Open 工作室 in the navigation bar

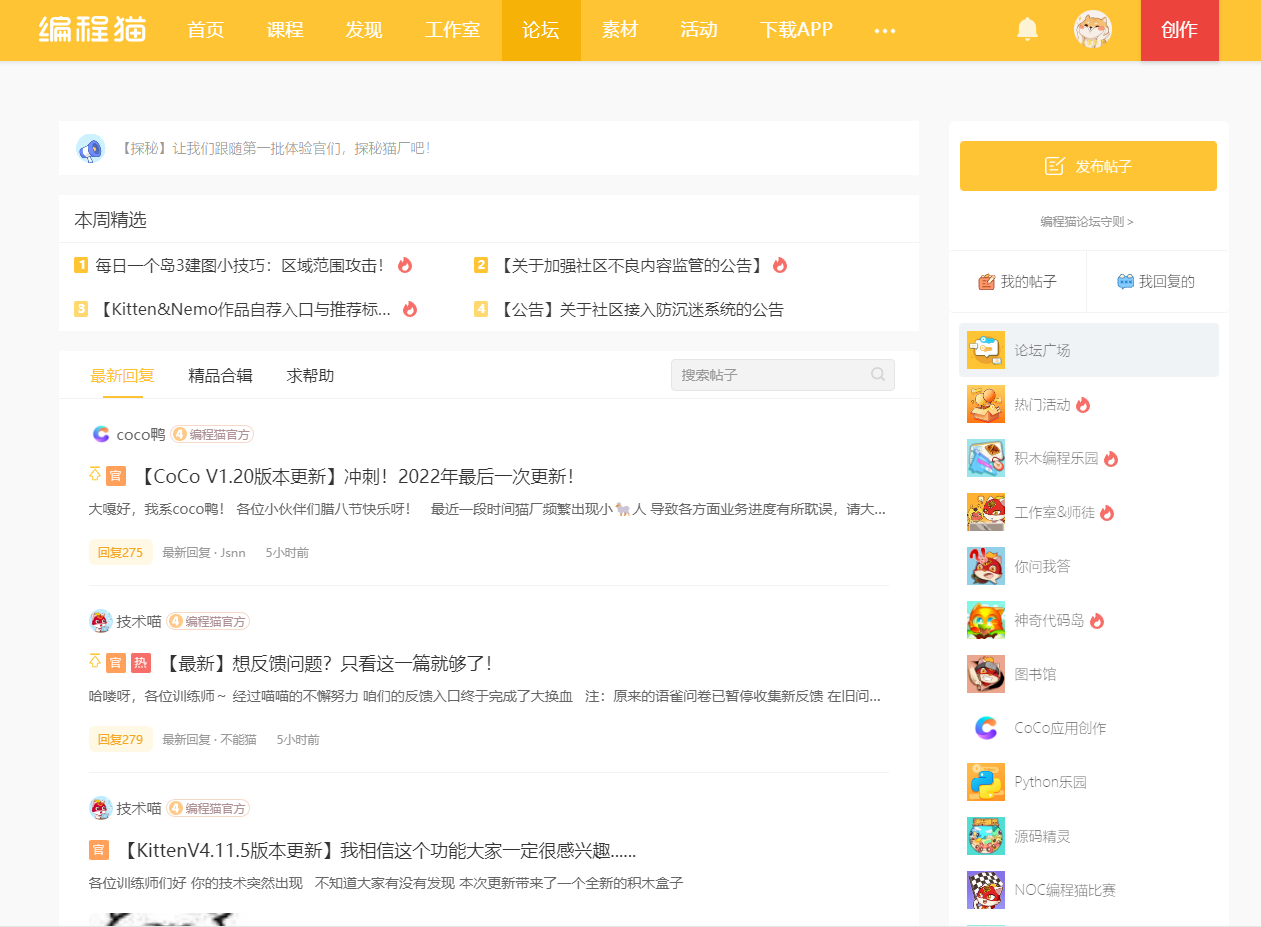coord(453,29)
